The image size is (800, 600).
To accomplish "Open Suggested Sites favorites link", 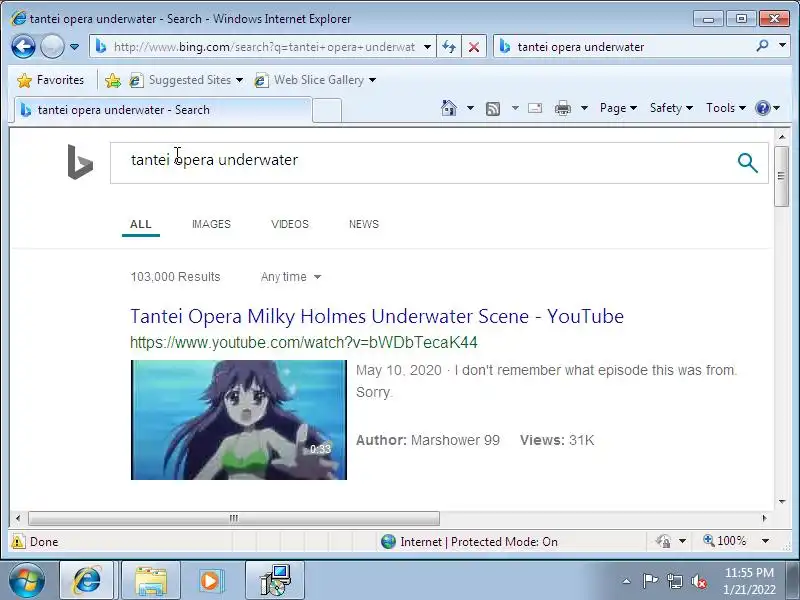I will (186, 80).
